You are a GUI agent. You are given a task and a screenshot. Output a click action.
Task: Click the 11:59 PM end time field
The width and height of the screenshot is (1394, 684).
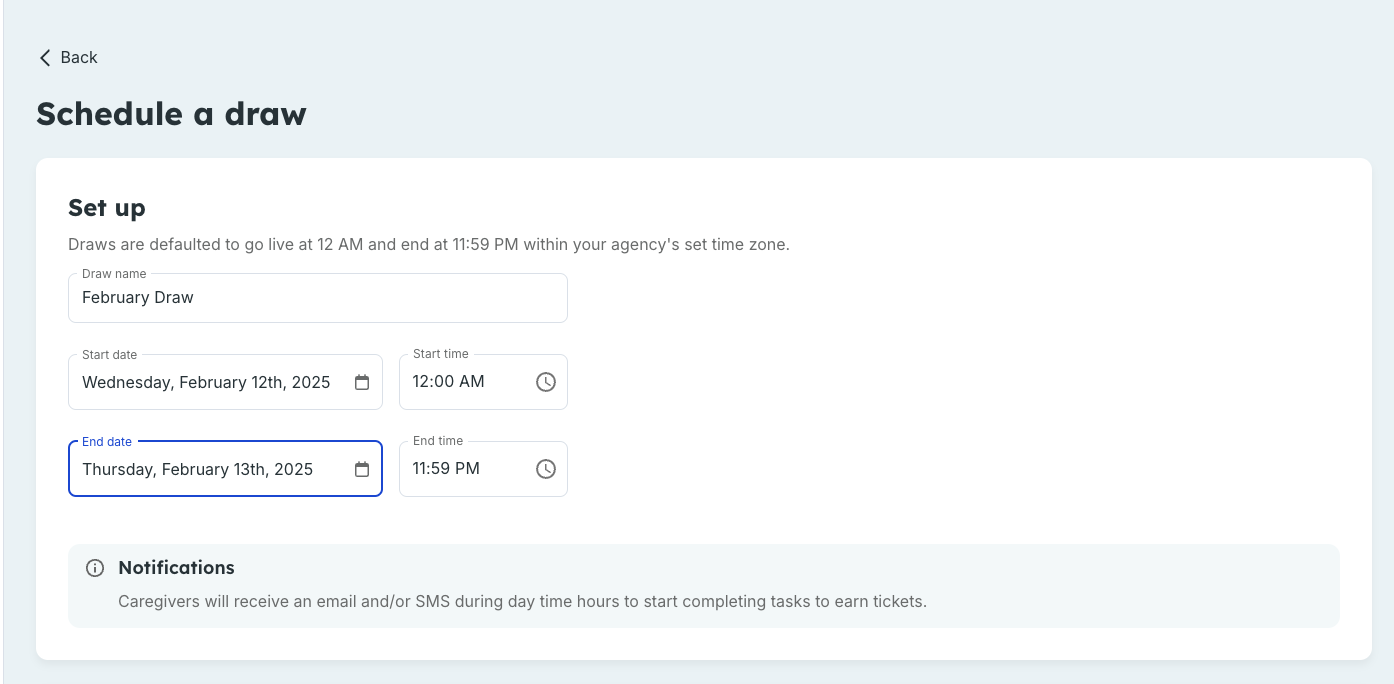483,469
